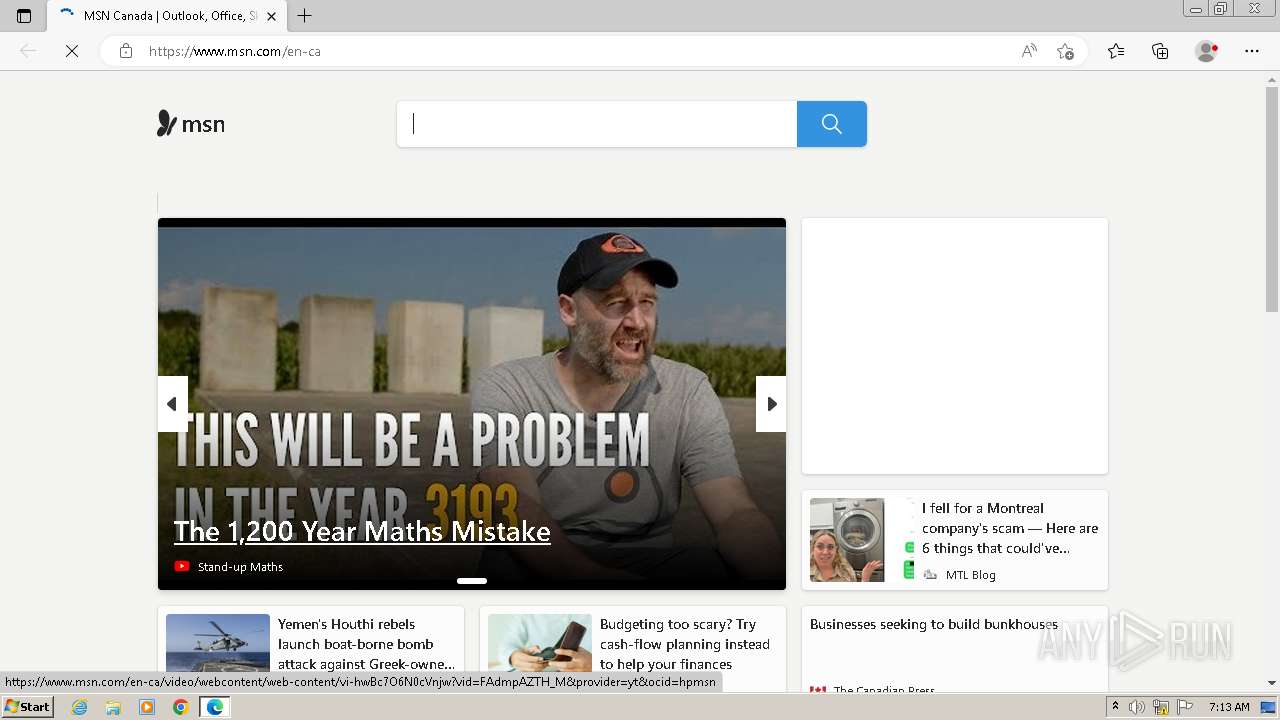Stop loading the page
The width and height of the screenshot is (1280, 720).
(72, 51)
